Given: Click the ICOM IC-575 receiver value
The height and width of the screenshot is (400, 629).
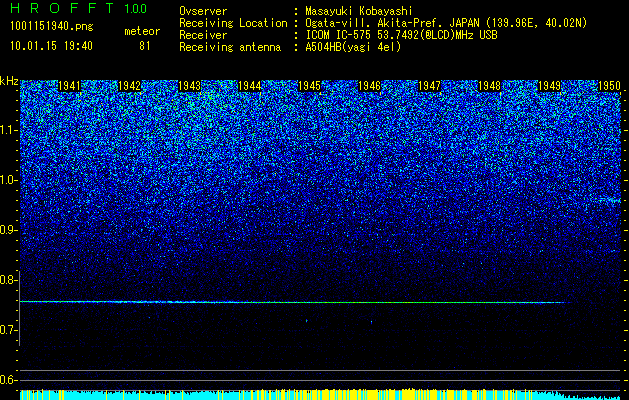Looking at the screenshot, I should point(401,35).
